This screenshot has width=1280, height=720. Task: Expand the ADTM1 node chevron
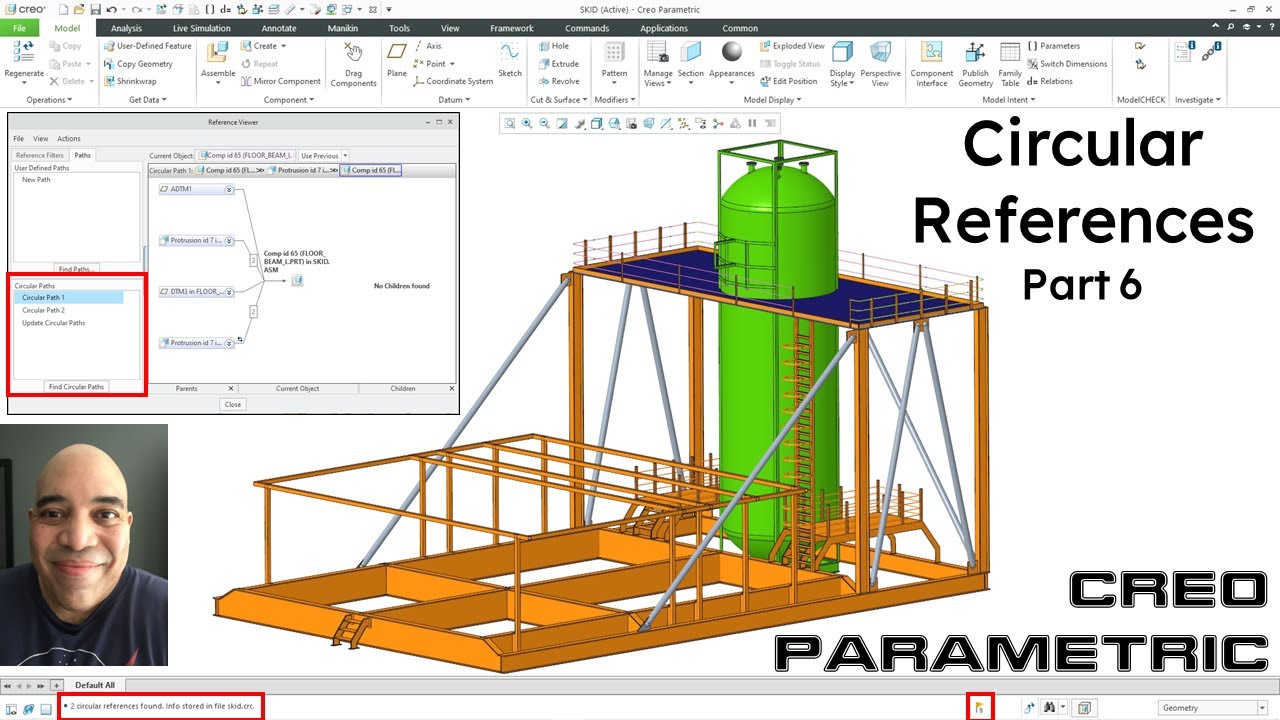click(229, 189)
